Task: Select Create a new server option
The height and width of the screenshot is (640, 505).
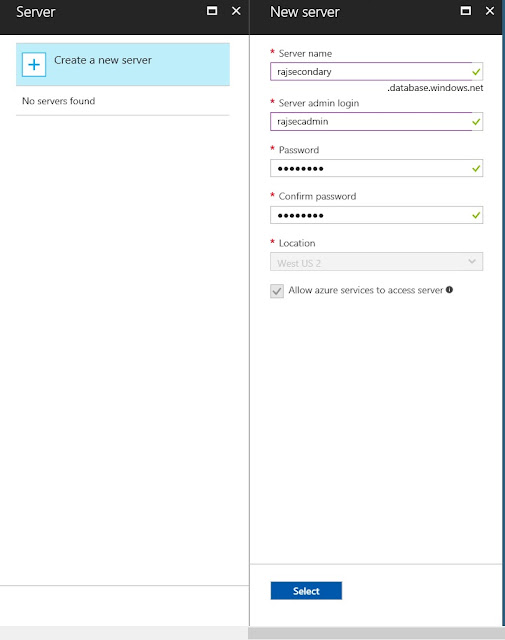Action: tap(123, 64)
